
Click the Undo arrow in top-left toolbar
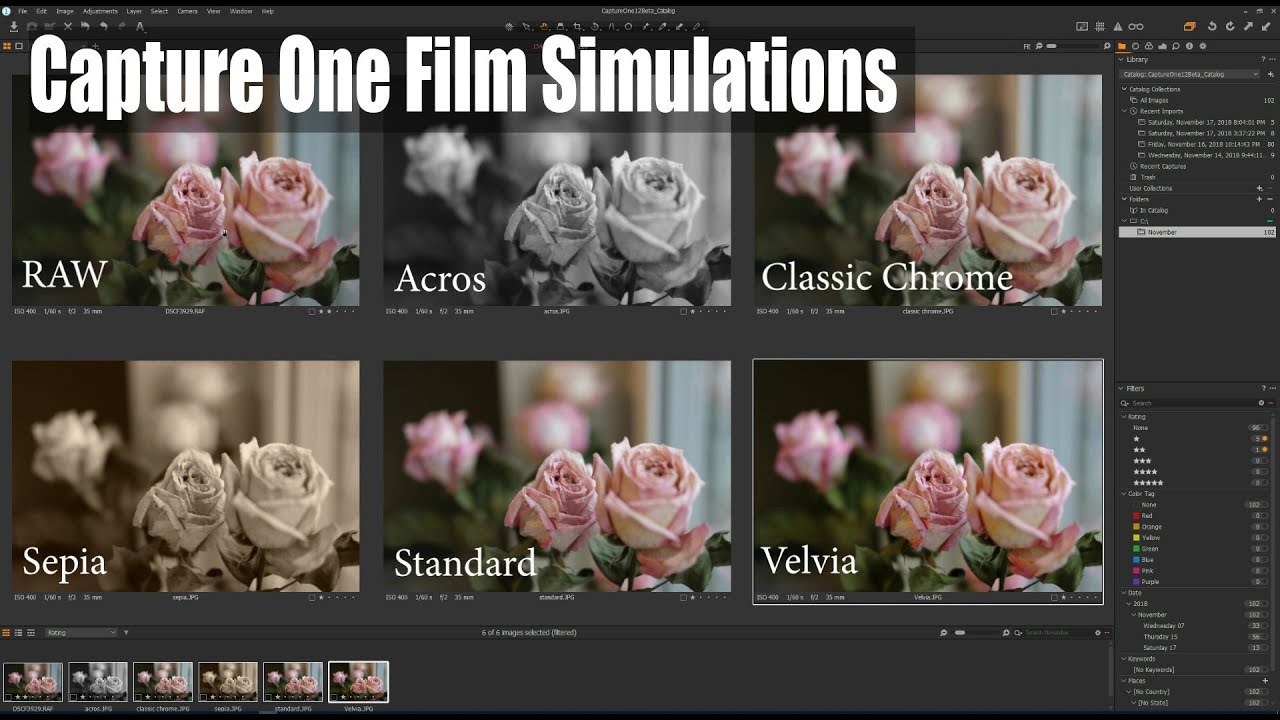(103, 26)
